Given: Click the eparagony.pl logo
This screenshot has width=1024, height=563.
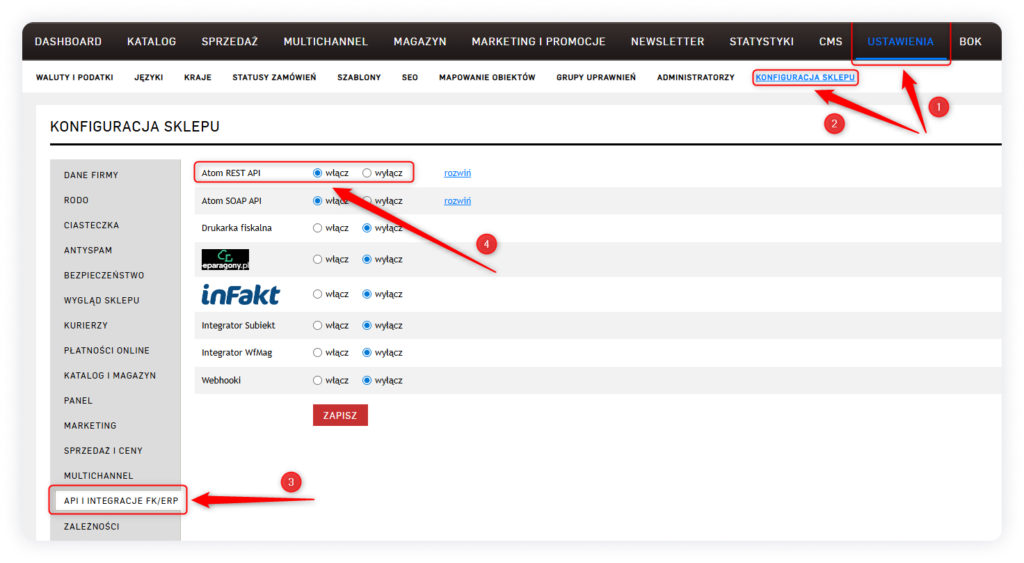Looking at the screenshot, I should point(225,260).
